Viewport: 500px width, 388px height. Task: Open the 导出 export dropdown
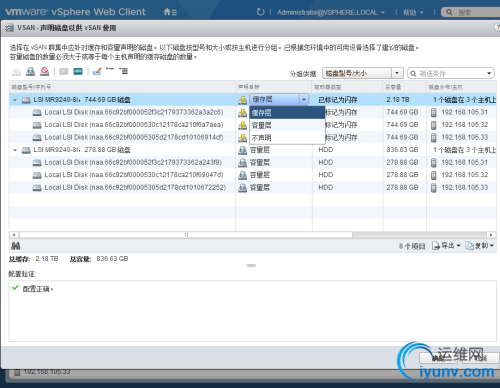pyautogui.click(x=446, y=246)
